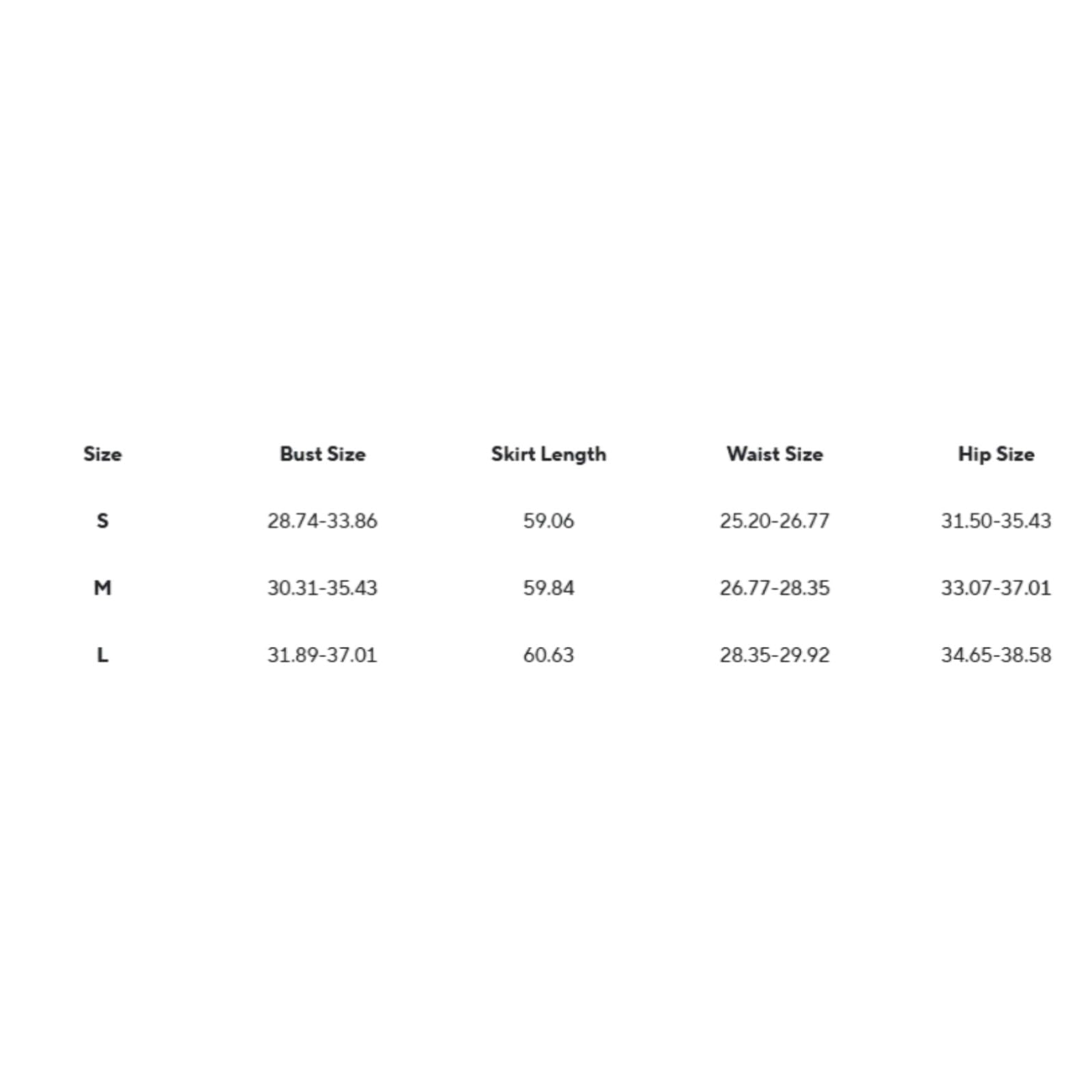Viewport: 1092px width, 1092px height.
Task: Click the Bust Size column header
Action: (x=323, y=454)
